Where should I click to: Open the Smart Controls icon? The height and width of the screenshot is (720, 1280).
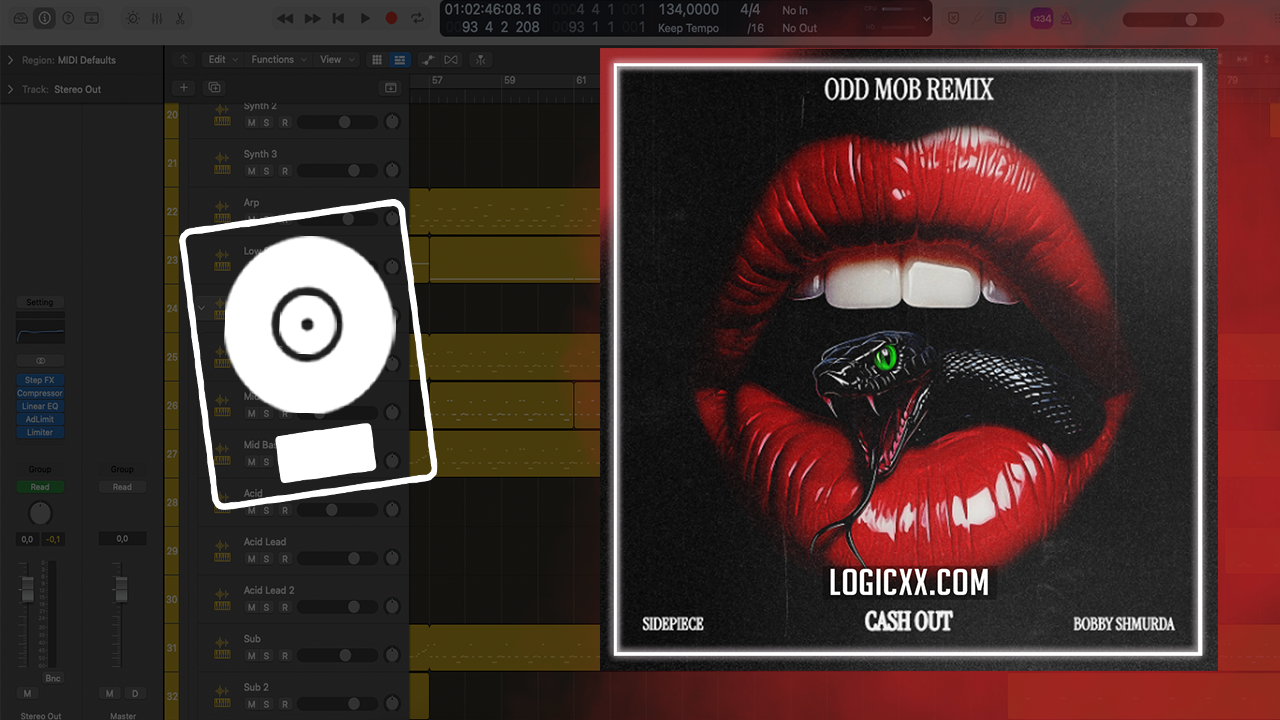[x=132, y=18]
